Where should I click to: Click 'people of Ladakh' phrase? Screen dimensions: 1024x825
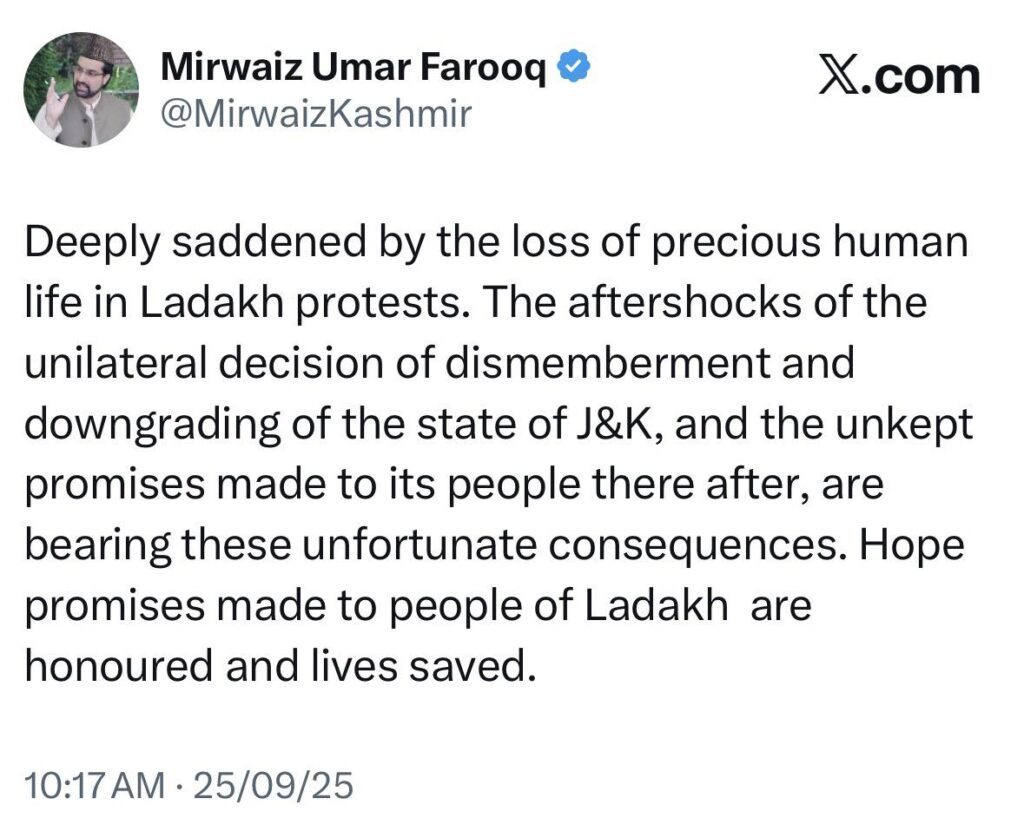564,606
